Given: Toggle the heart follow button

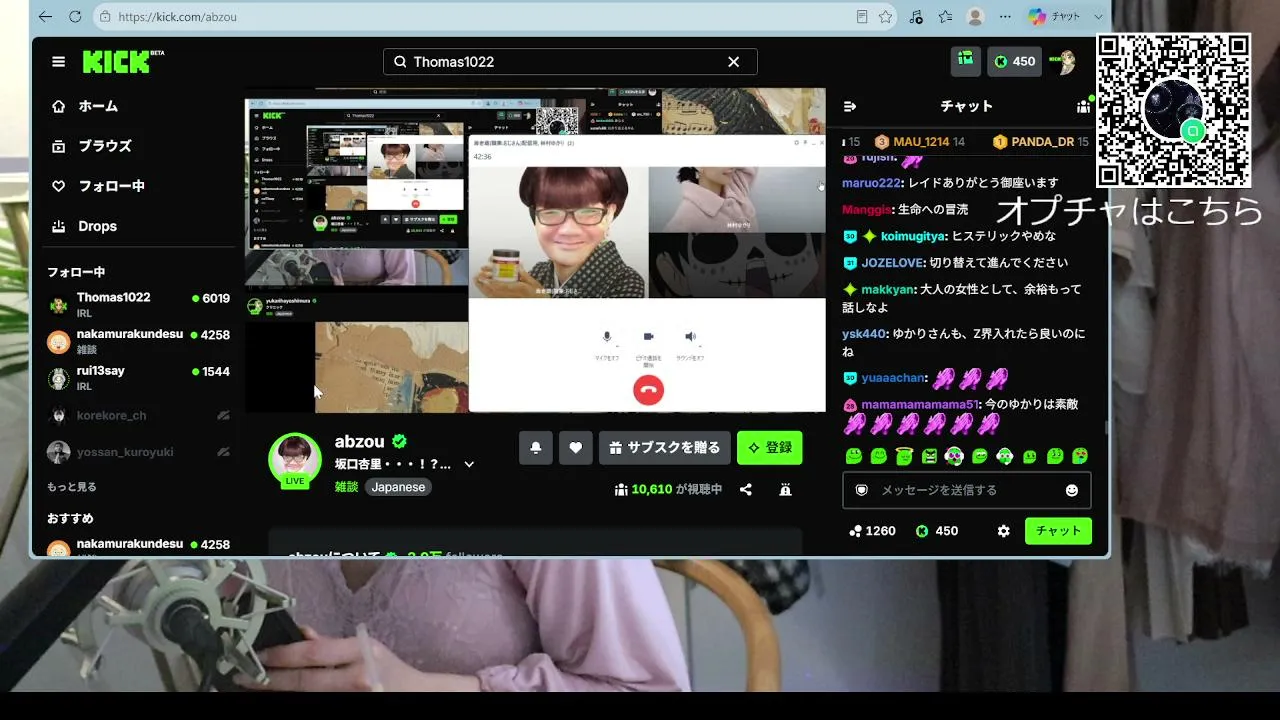Looking at the screenshot, I should click(575, 448).
